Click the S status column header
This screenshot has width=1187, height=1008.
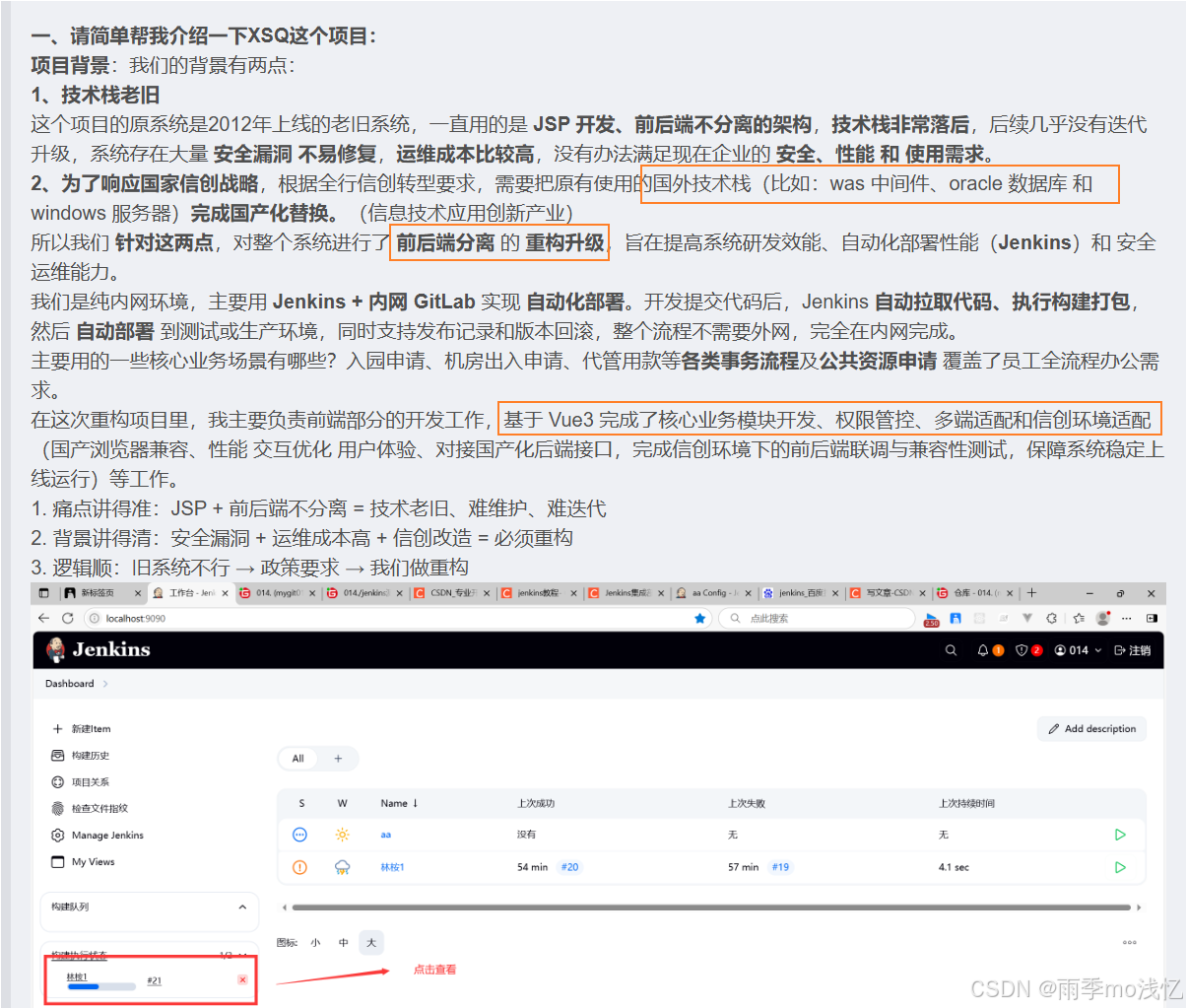click(x=301, y=804)
